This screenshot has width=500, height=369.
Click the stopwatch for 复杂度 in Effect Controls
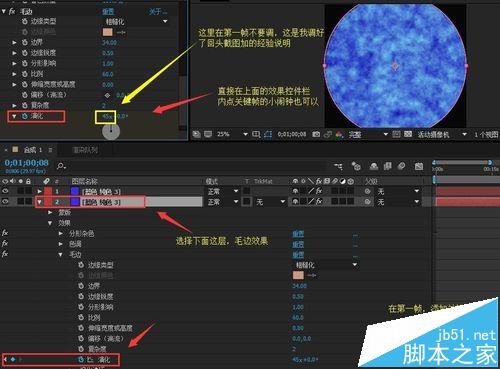[x=24, y=105]
